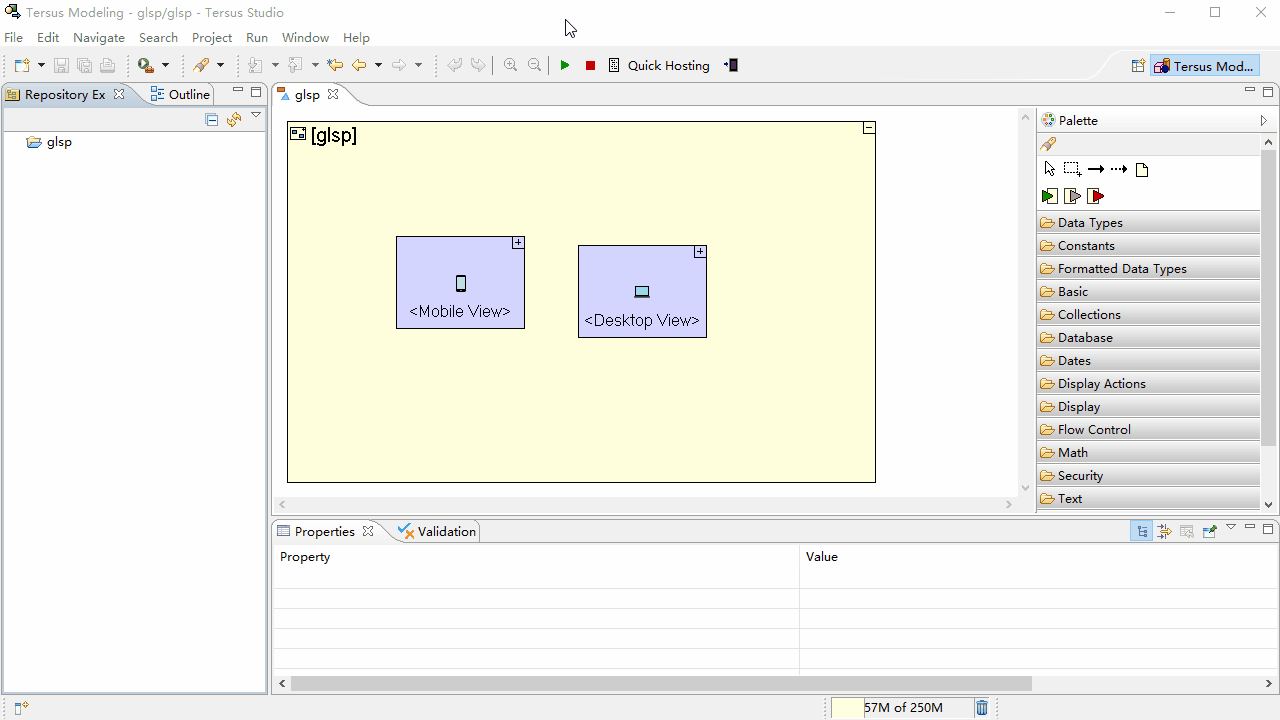This screenshot has height=720, width=1280.
Task: Click the Back navigation arrow icon
Action: coord(359,65)
